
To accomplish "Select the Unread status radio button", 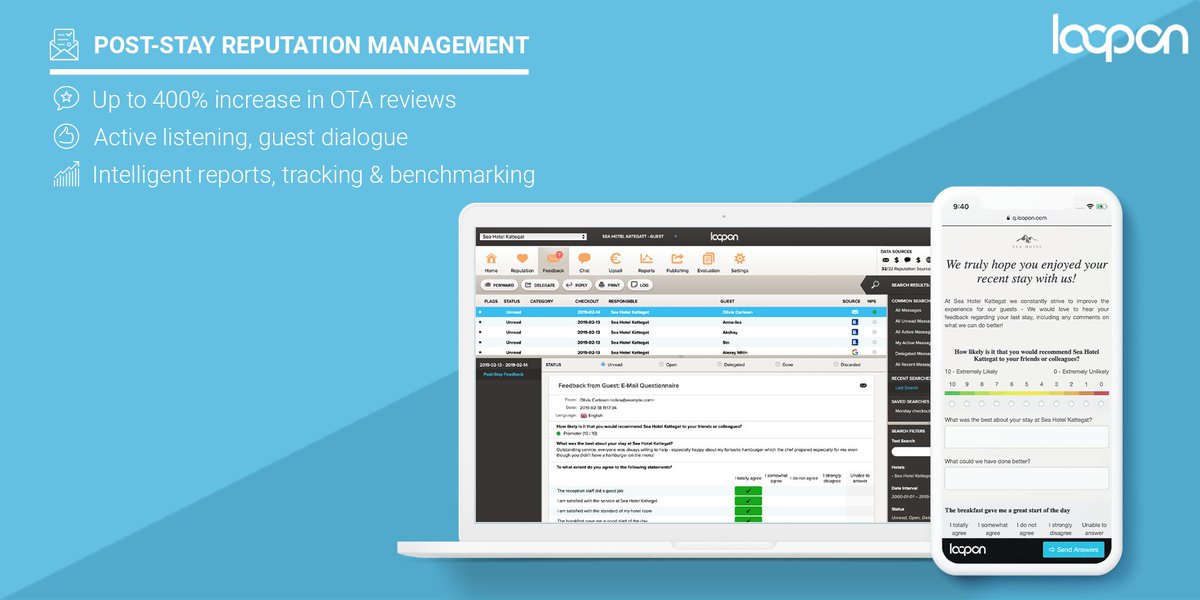I will tap(602, 365).
